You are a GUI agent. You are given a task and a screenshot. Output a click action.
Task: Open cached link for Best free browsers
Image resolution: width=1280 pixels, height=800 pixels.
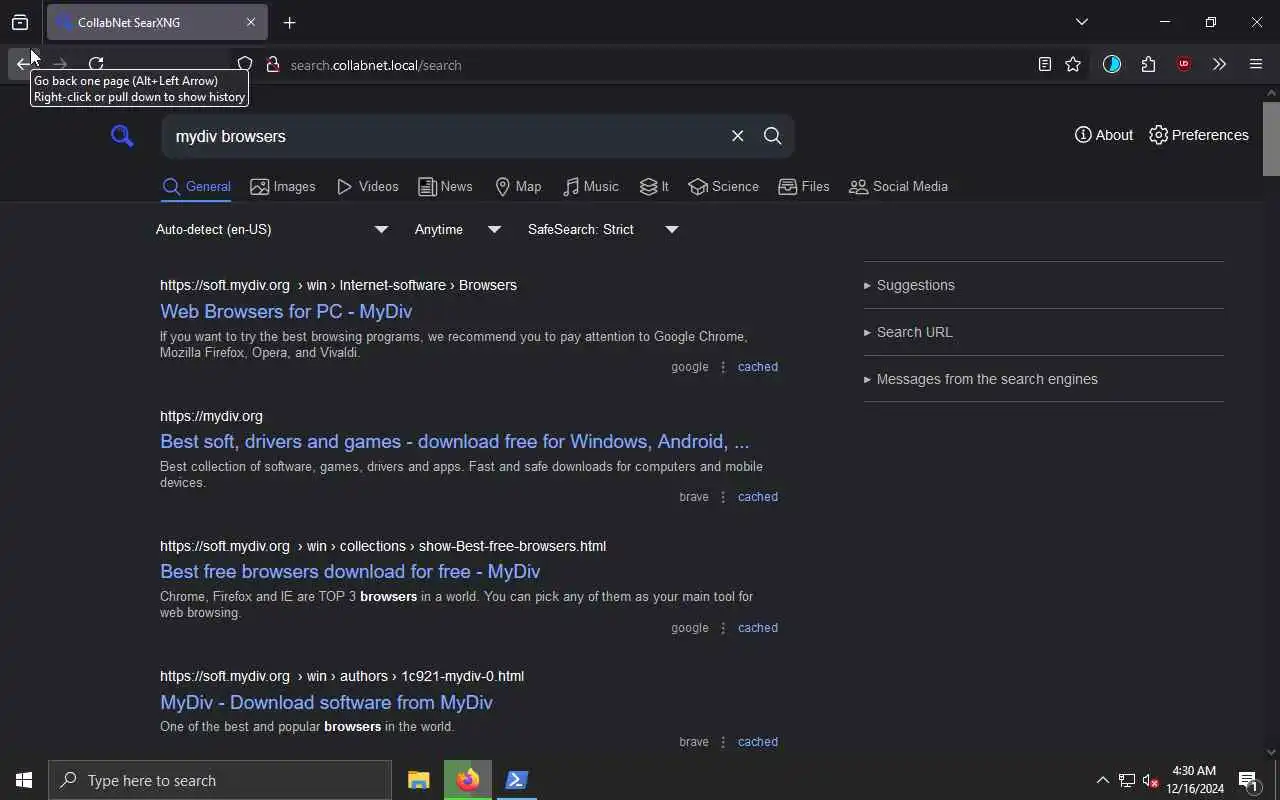758,628
